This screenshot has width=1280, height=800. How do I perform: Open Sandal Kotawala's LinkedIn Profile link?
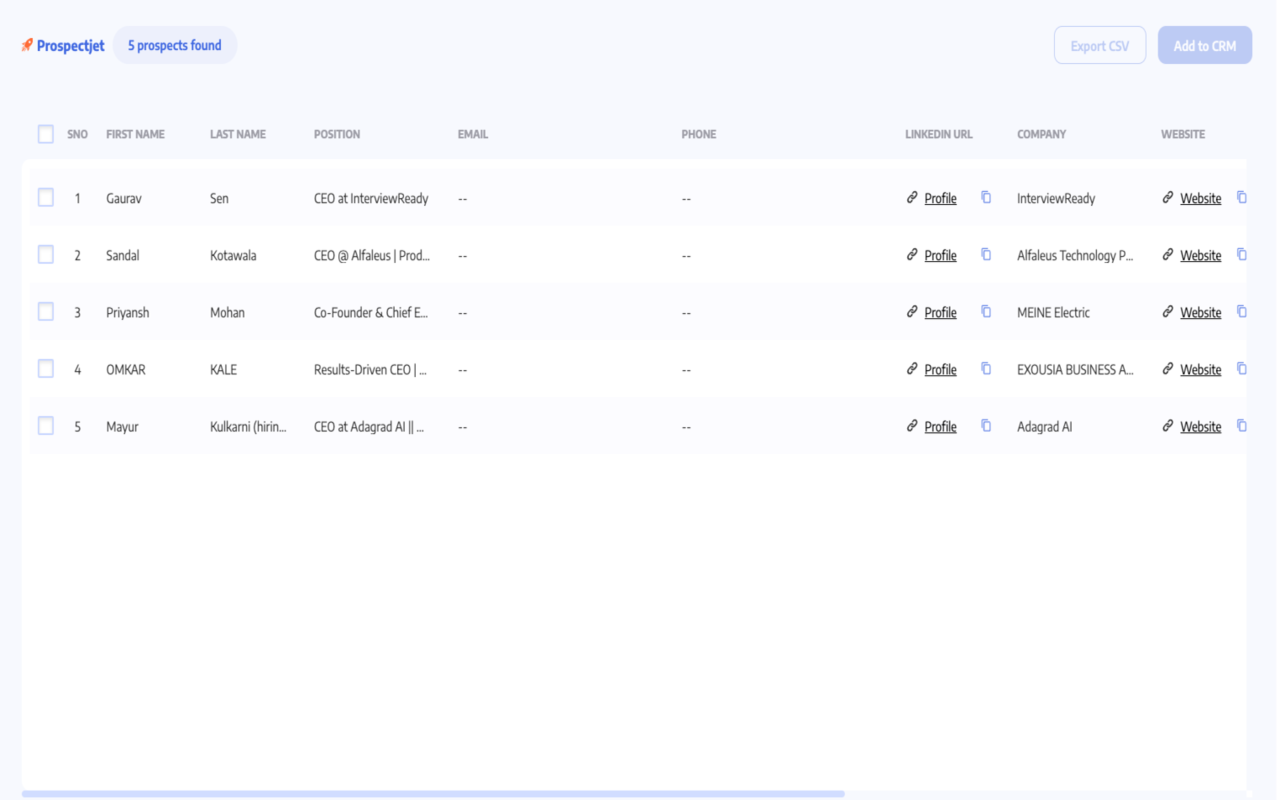click(940, 255)
